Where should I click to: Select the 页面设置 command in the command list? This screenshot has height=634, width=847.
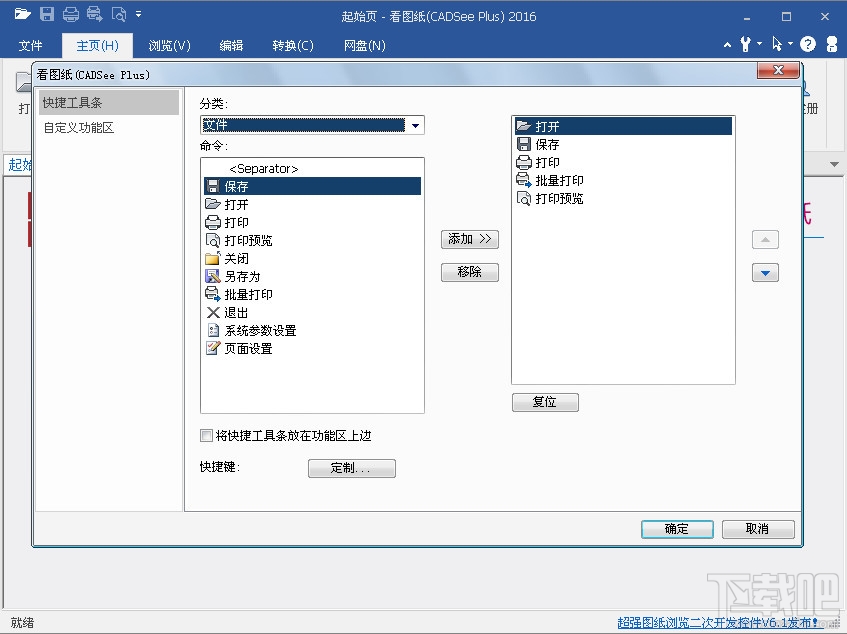click(x=246, y=348)
